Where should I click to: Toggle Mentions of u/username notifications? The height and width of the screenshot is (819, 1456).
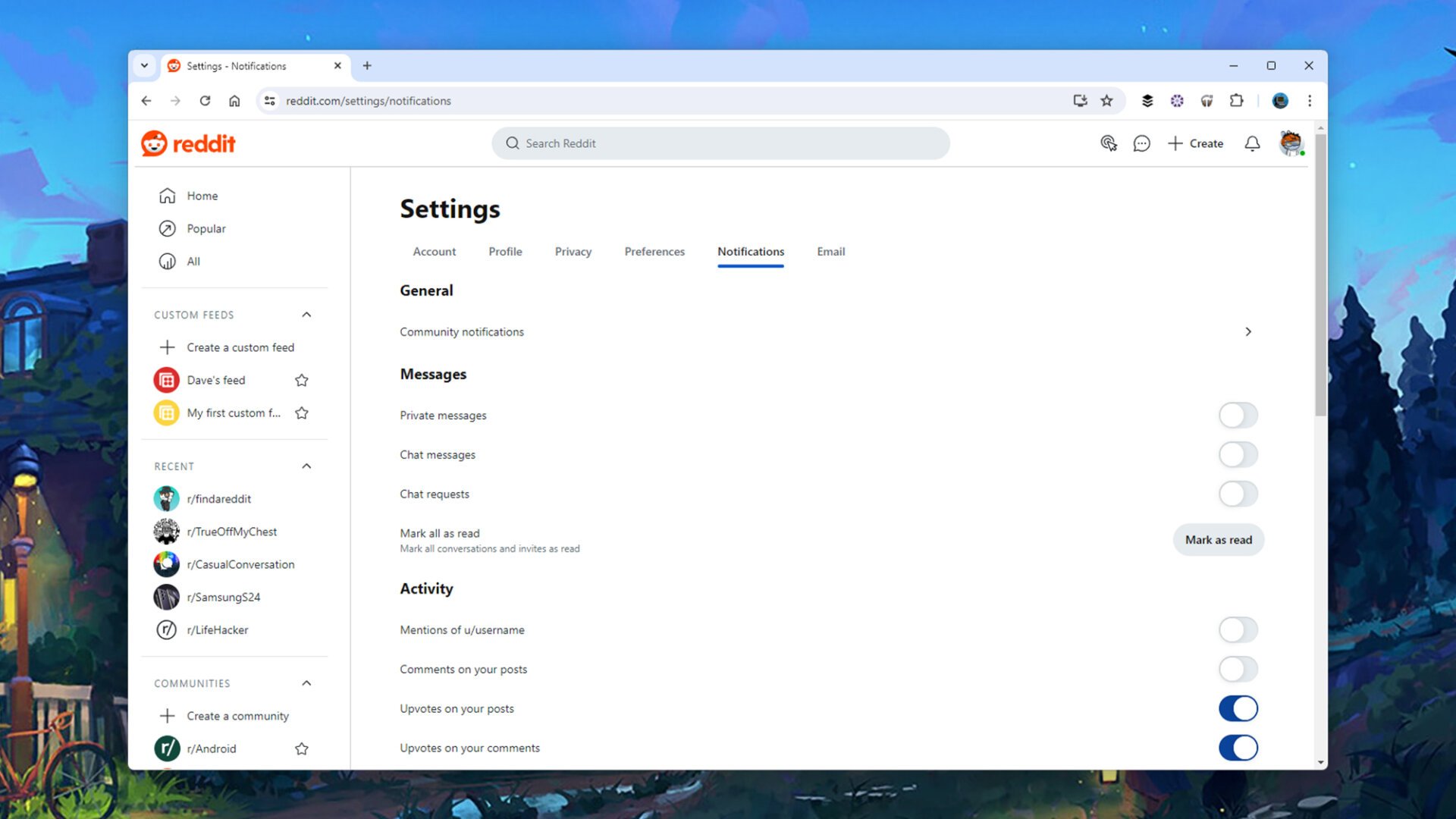point(1238,630)
